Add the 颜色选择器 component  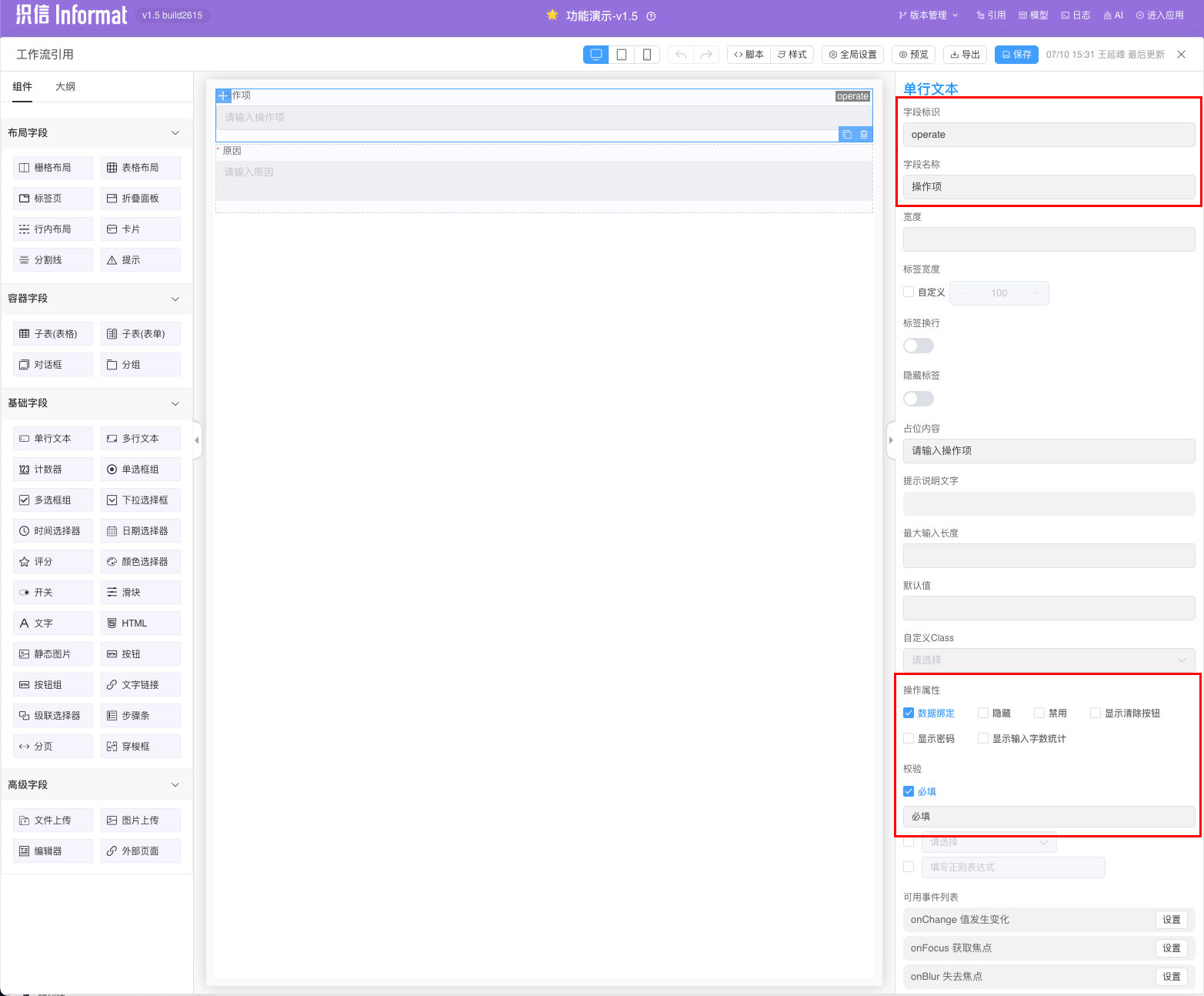[141, 562]
